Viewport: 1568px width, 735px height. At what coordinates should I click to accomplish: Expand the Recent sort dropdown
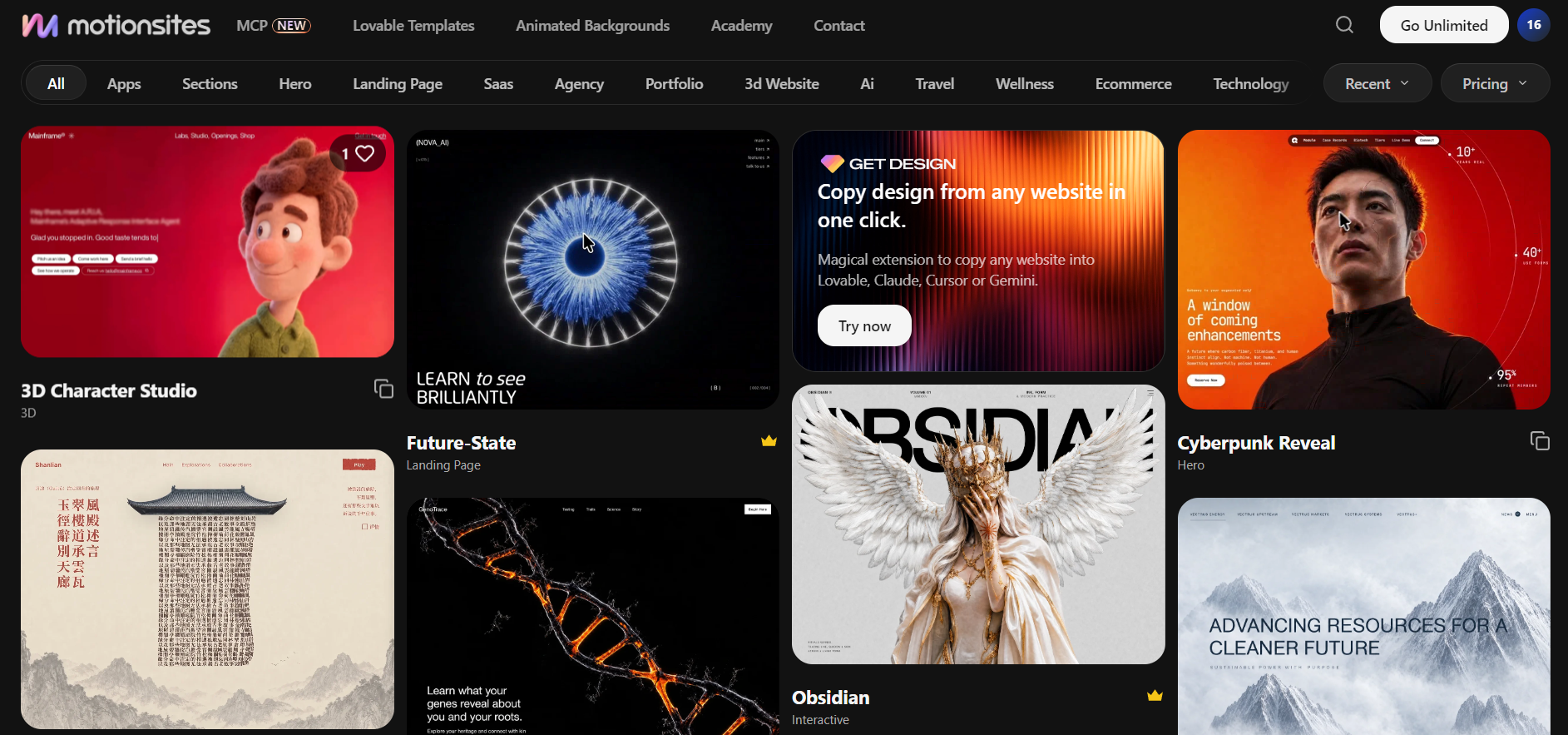(x=1378, y=83)
